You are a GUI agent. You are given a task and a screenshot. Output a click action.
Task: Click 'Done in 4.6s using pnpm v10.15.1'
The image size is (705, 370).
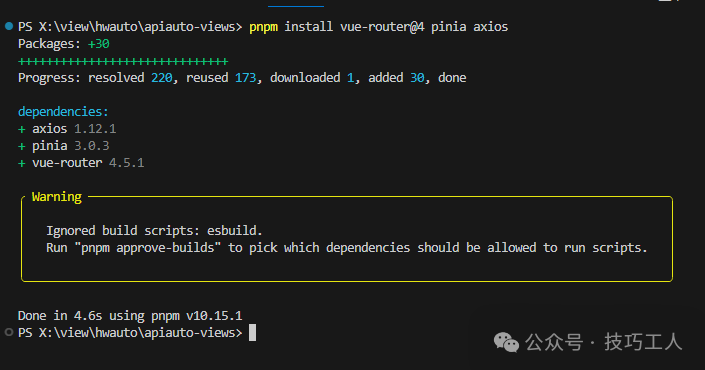(x=130, y=316)
